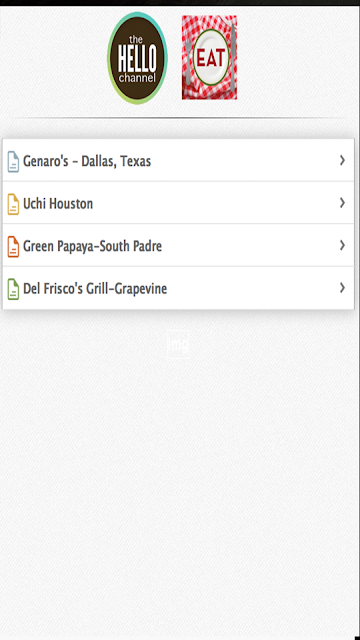Tap the fork in the EAT logo
Viewport: 360px width, 640px height.
pos(188,57)
